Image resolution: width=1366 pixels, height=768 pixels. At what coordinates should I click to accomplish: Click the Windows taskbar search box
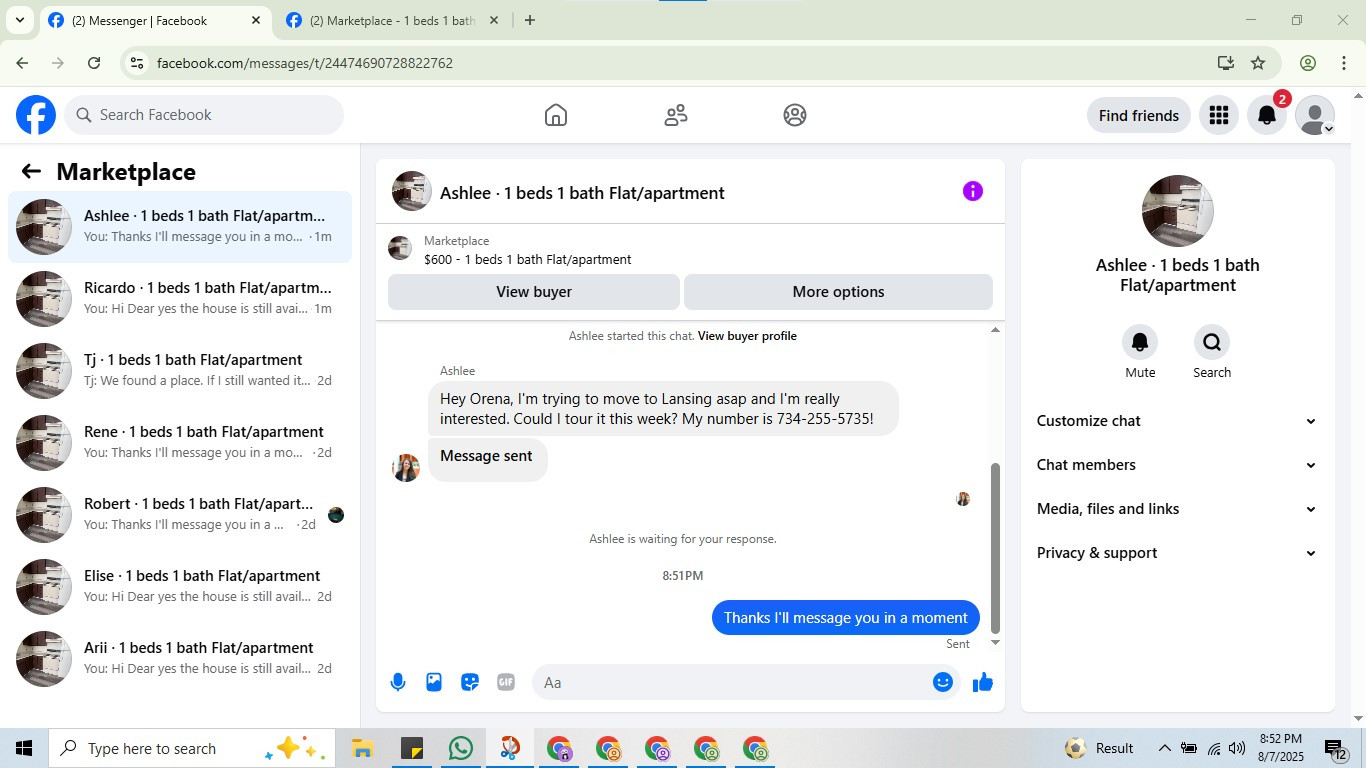tap(192, 748)
